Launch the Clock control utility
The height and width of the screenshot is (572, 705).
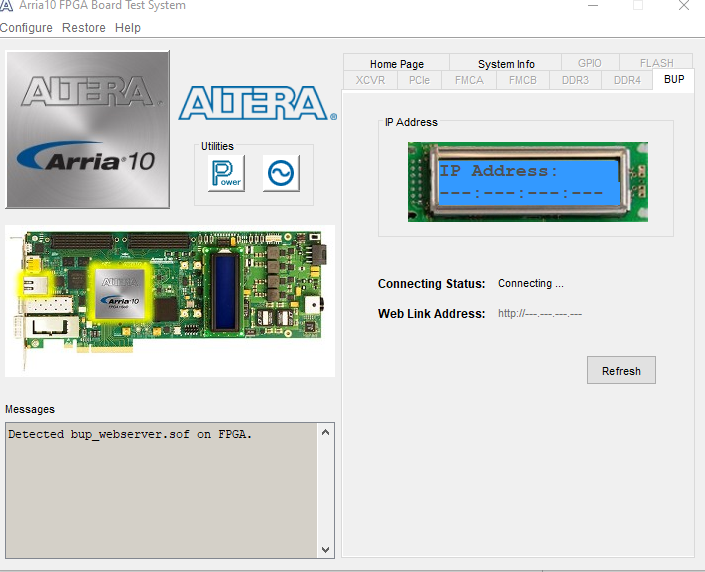point(280,173)
